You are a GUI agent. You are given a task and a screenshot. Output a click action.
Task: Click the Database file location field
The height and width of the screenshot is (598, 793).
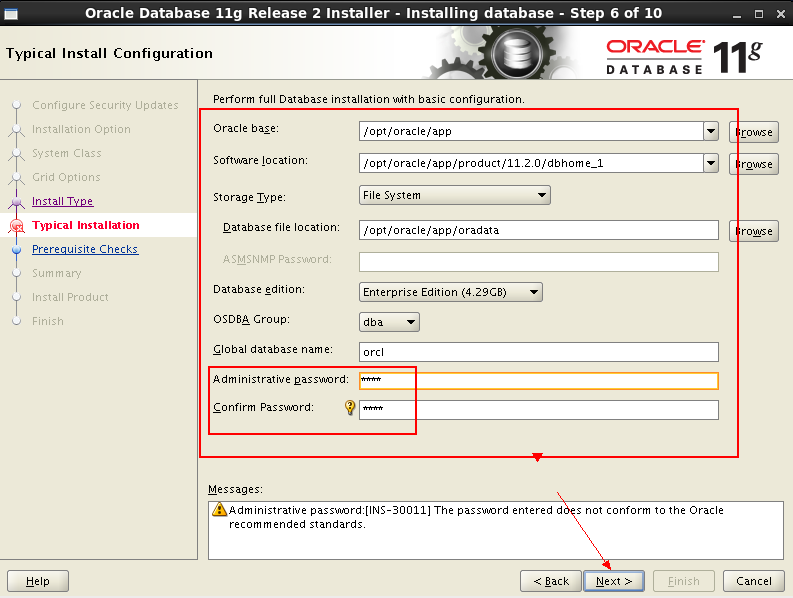click(x=539, y=230)
